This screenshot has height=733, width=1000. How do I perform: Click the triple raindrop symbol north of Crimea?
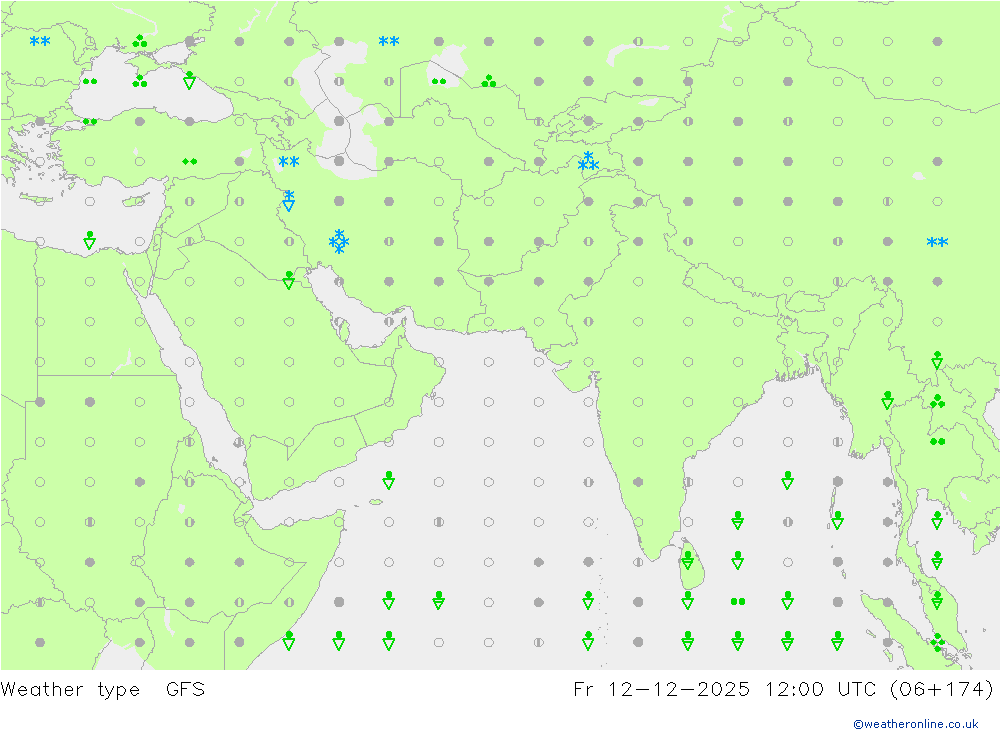[x=140, y=41]
